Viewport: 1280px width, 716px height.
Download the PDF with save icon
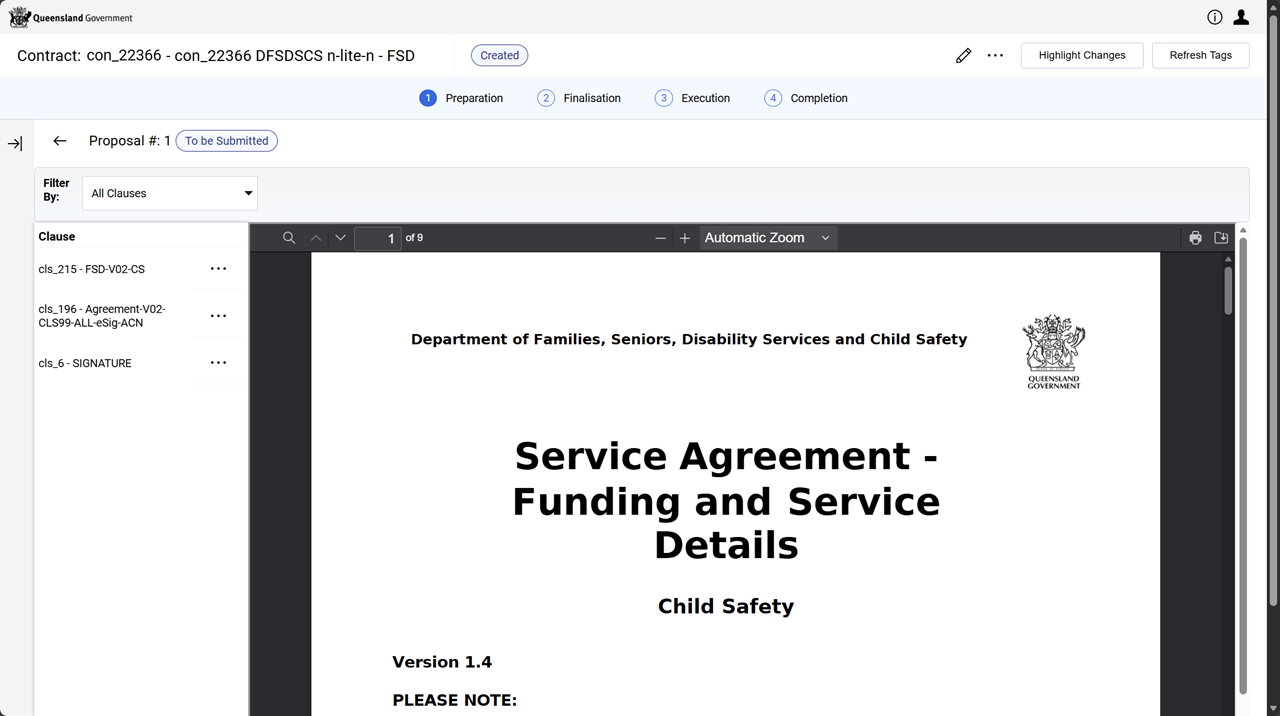[1221, 238]
